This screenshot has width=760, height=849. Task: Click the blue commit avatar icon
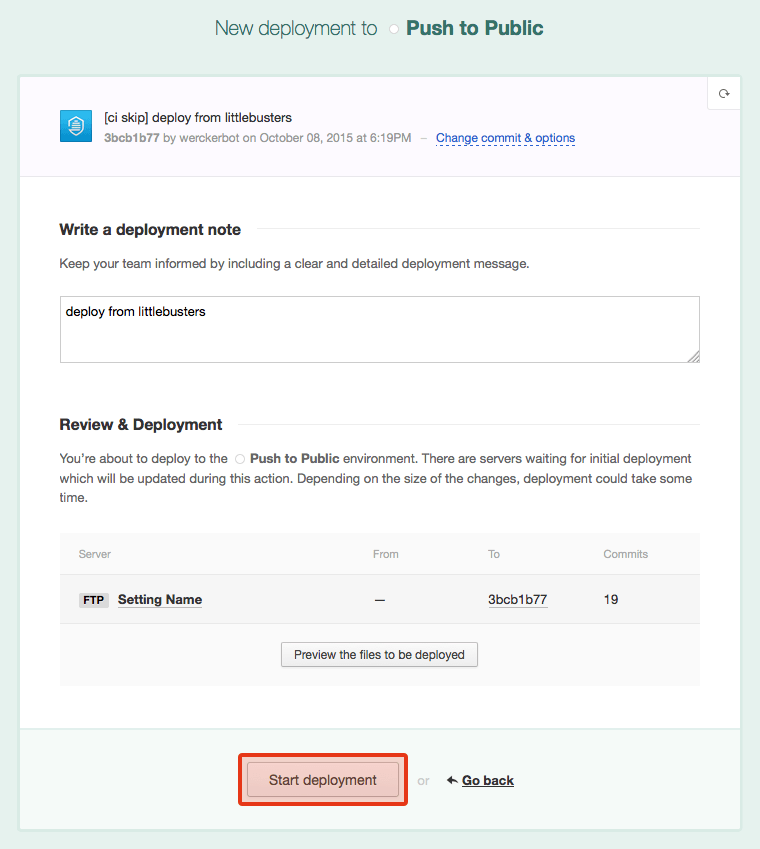click(76, 126)
